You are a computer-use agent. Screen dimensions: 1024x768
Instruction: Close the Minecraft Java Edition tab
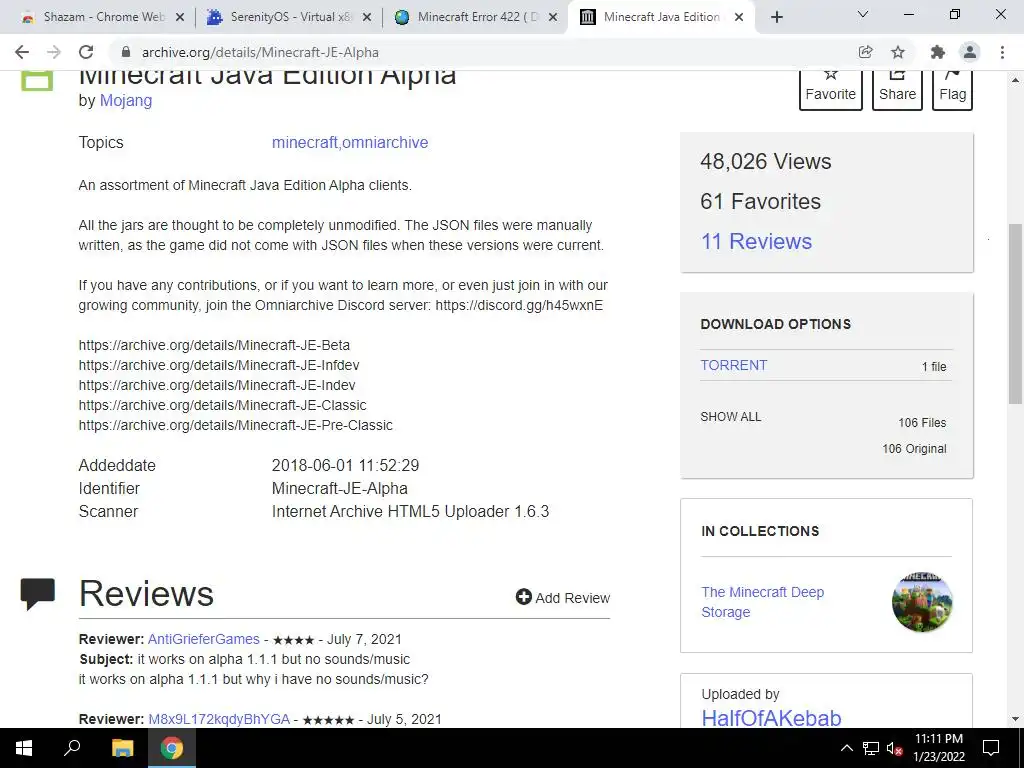(x=739, y=18)
